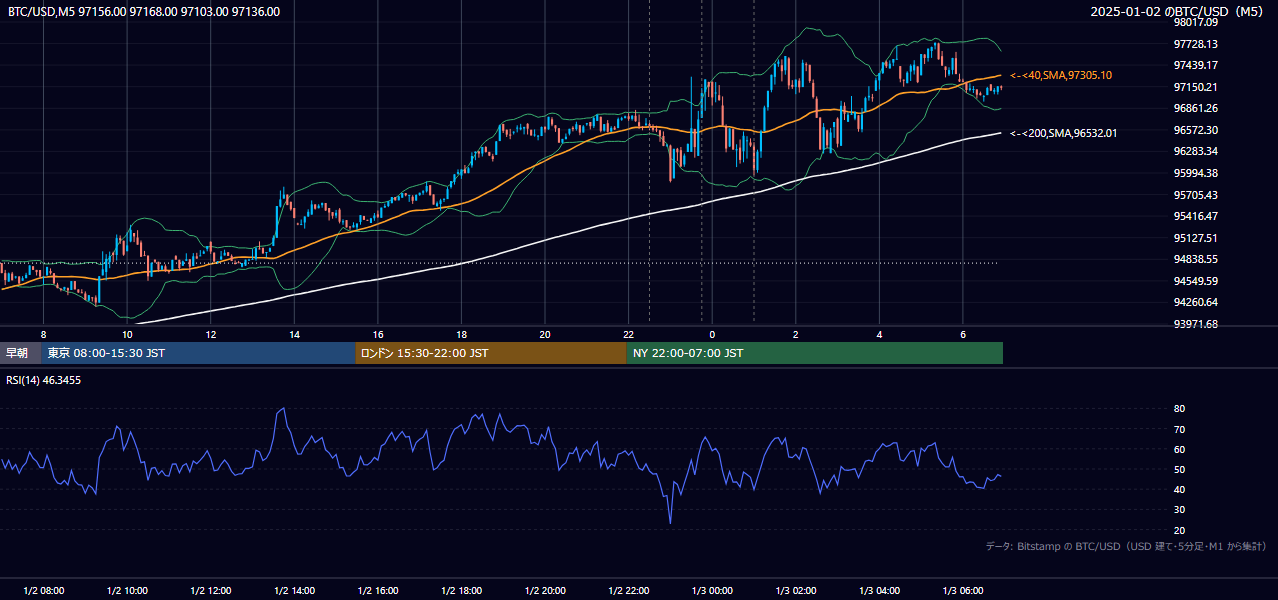Click price axis value 95127.51

pos(1196,238)
